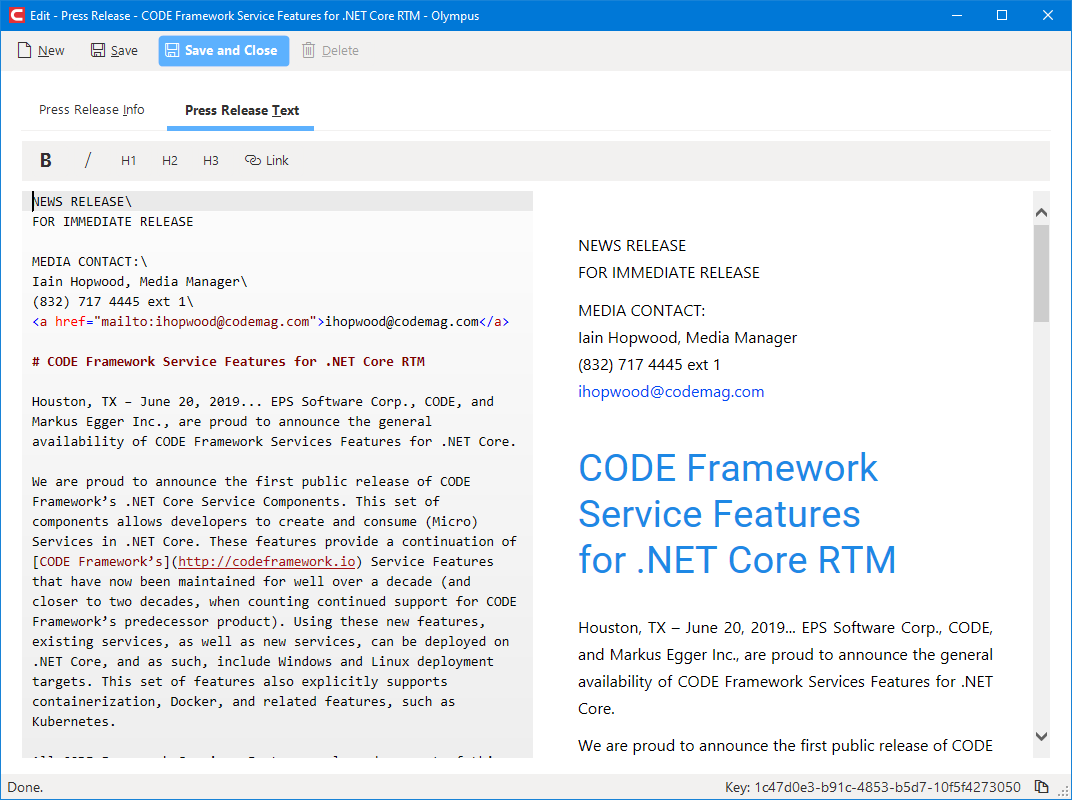The height and width of the screenshot is (800, 1072).
Task: Click 'NEWS RELEASE' in the preview pane
Action: point(632,246)
